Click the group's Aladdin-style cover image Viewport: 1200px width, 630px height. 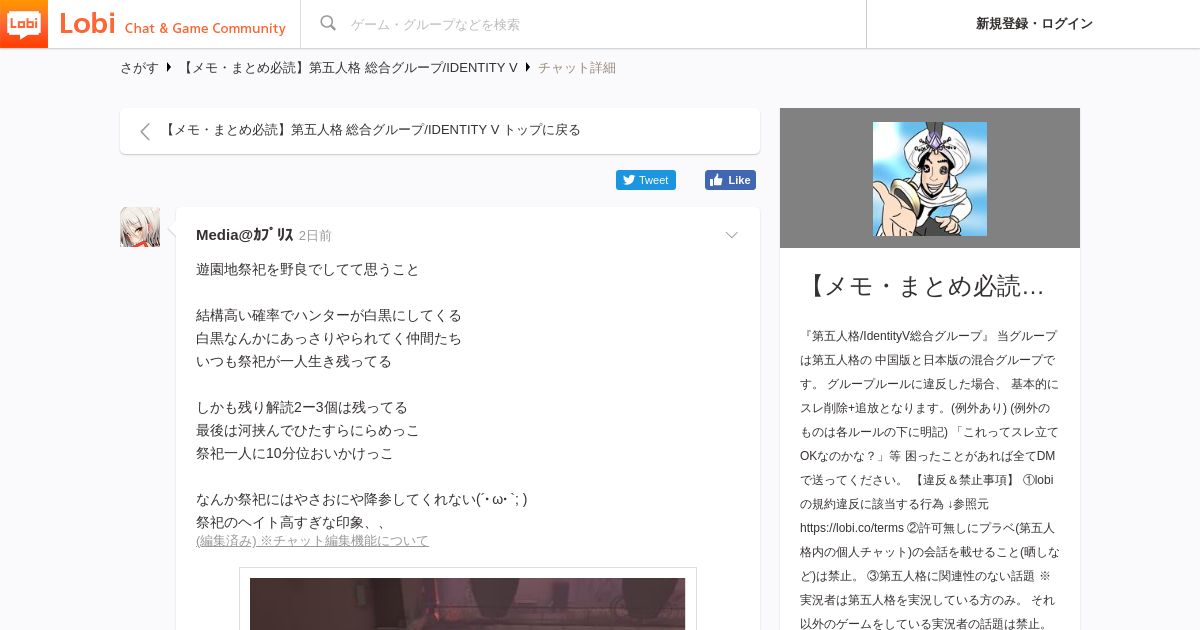coord(930,179)
